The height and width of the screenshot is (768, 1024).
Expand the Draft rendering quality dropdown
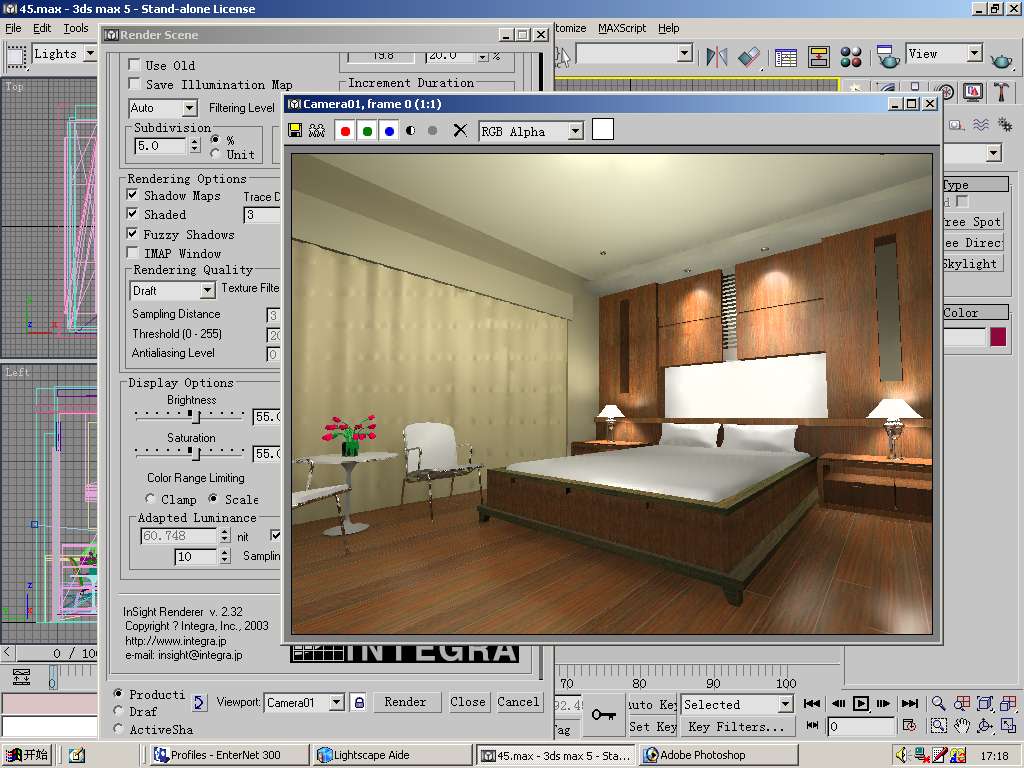point(207,291)
